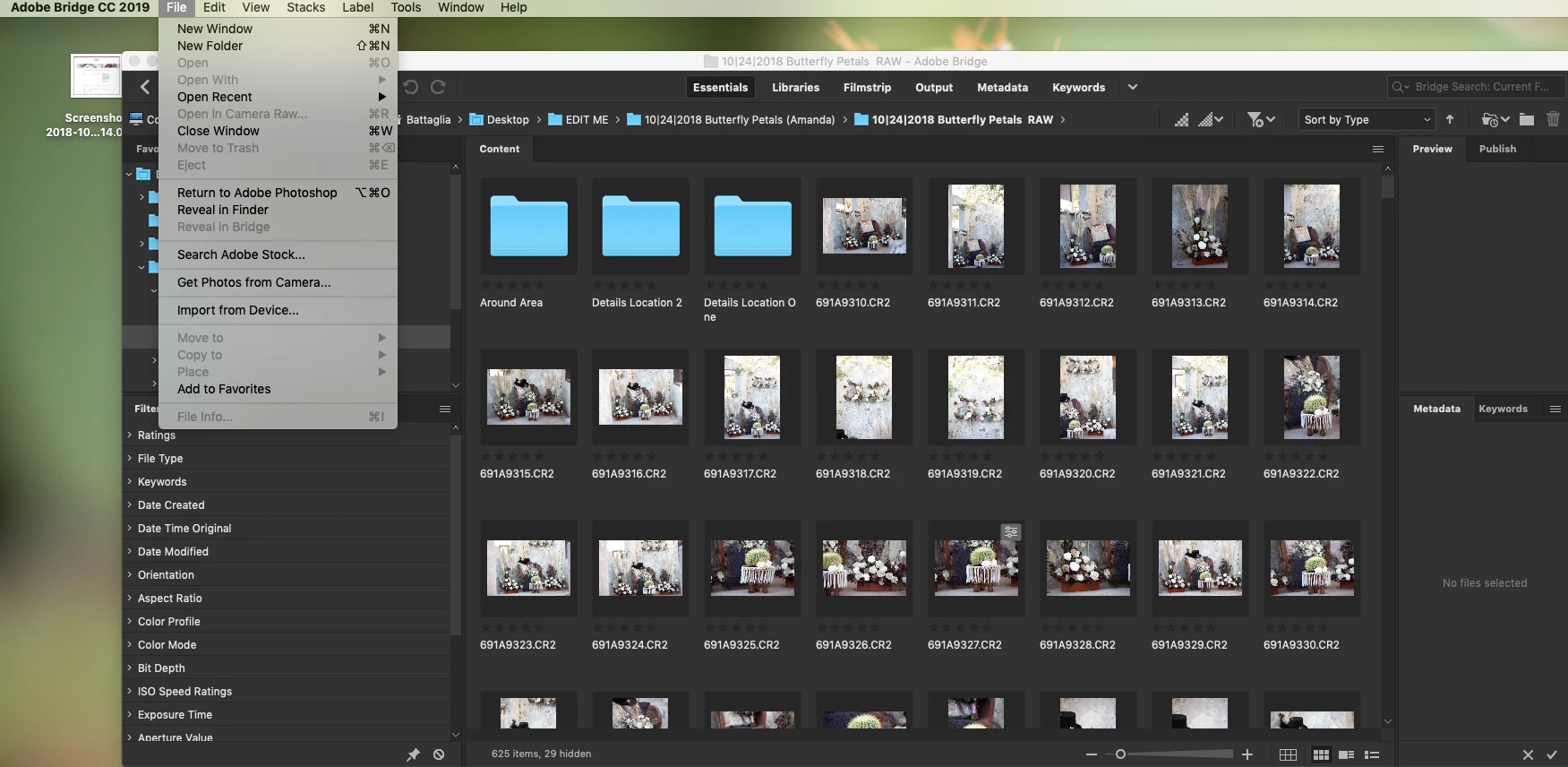Select Search Adobe Stock menu item
This screenshot has width=1568, height=767.
click(278, 254)
